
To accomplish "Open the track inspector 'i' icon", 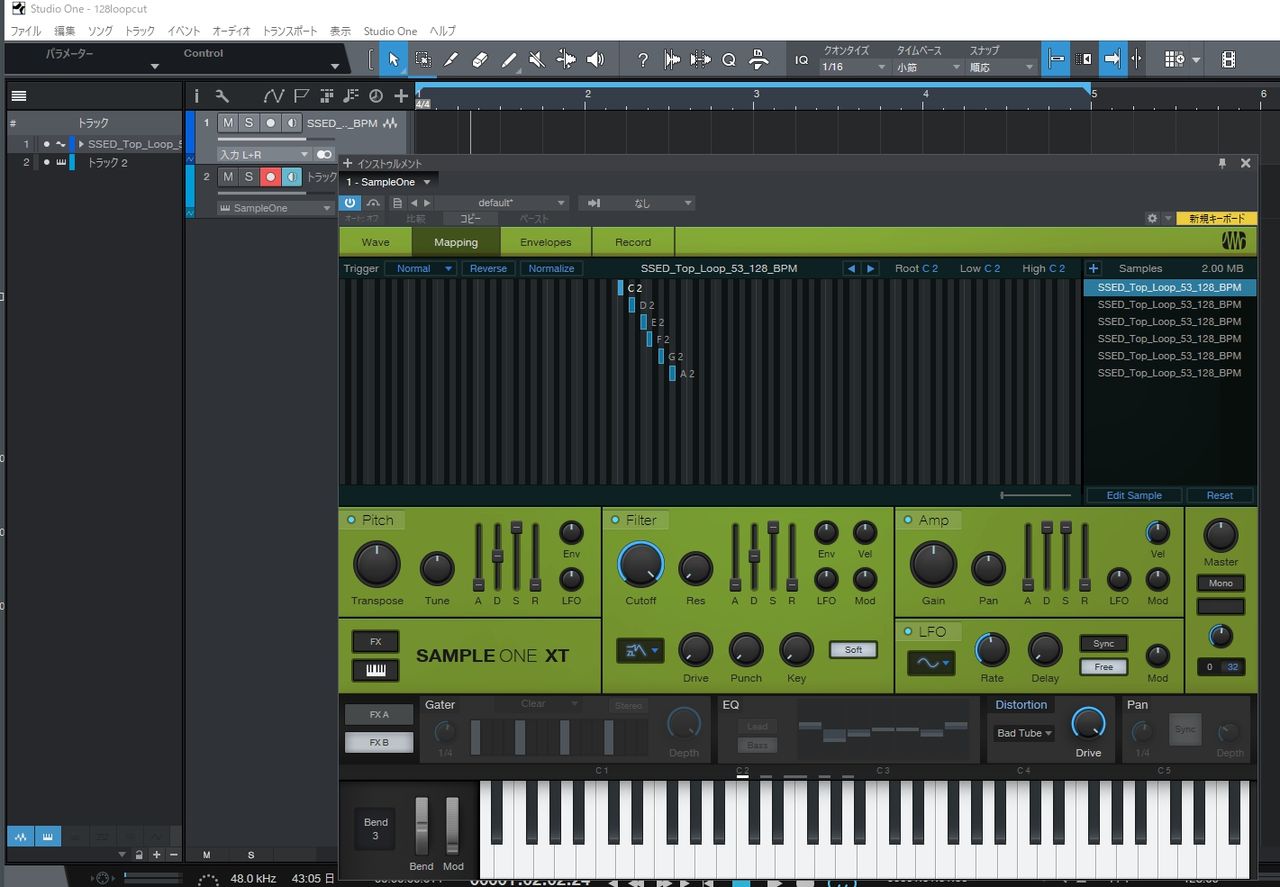I will [x=197, y=96].
